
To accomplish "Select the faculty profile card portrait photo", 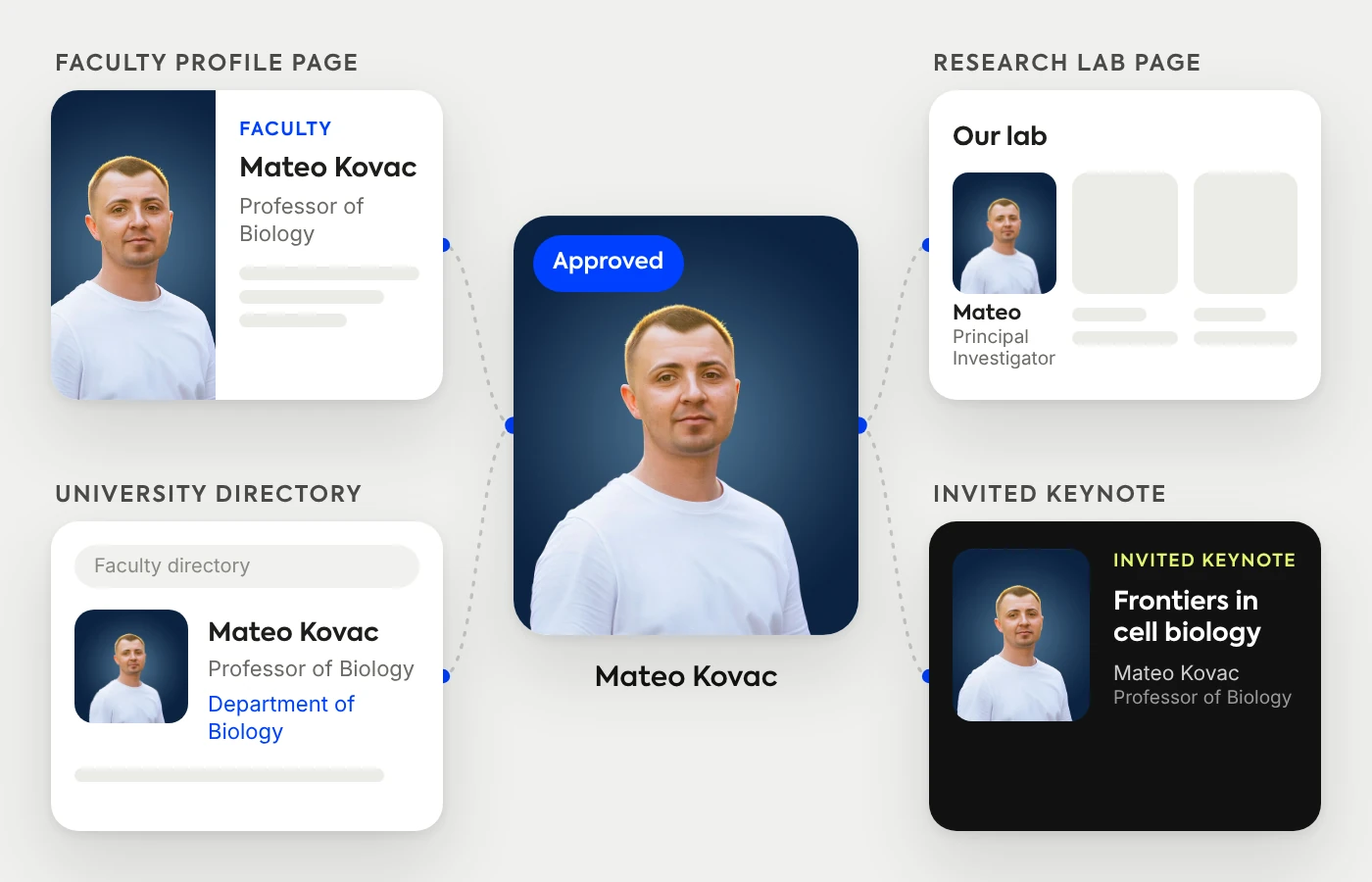I will pyautogui.click(x=133, y=245).
